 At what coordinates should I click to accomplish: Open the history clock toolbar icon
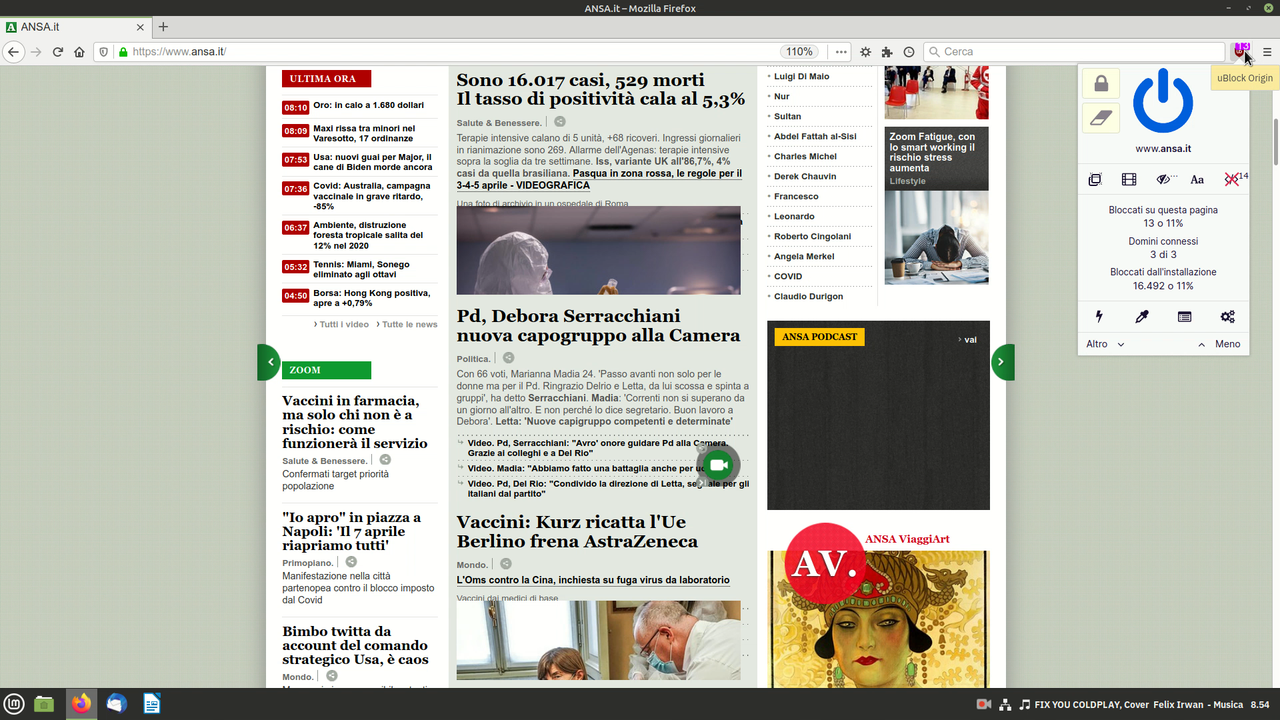908,51
